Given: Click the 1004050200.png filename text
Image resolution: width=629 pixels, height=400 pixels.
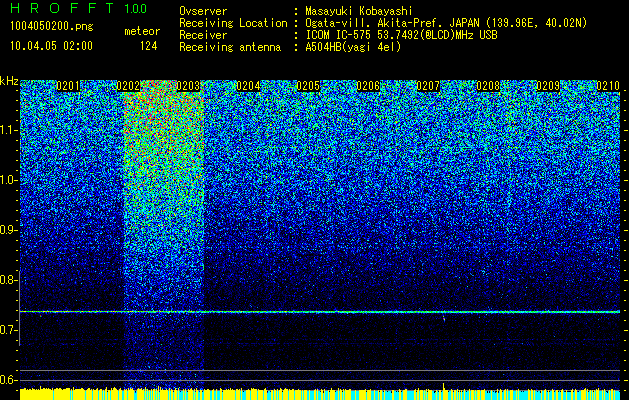Looking at the screenshot, I should click(52, 26).
